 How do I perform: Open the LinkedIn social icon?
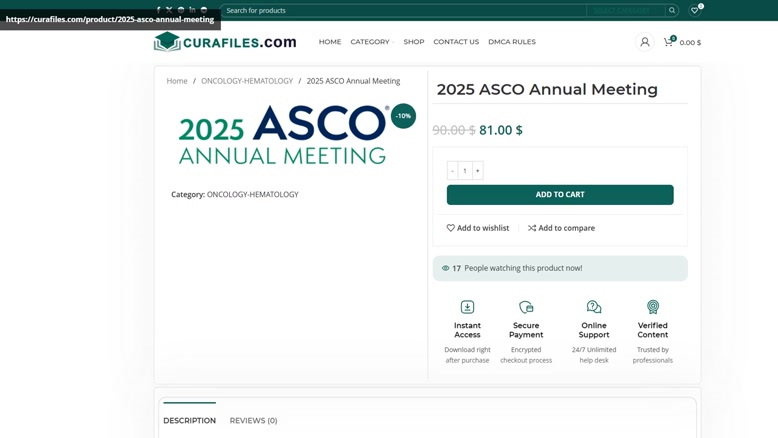(192, 9)
